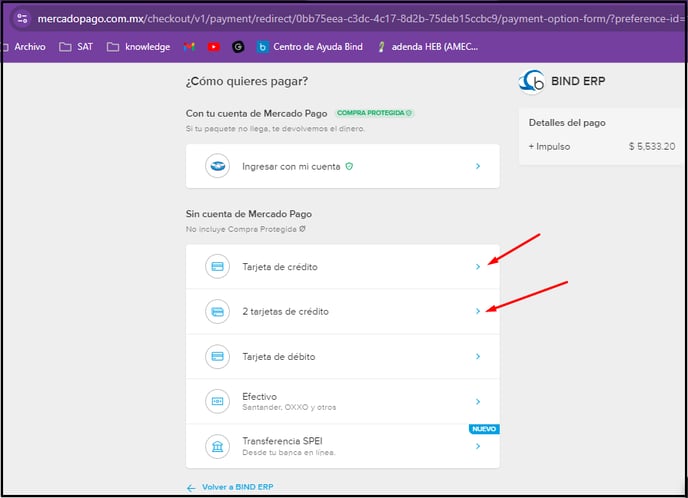688x498 pixels.
Task: Click the 2 tarjetas de crédito icon
Action: tap(217, 312)
